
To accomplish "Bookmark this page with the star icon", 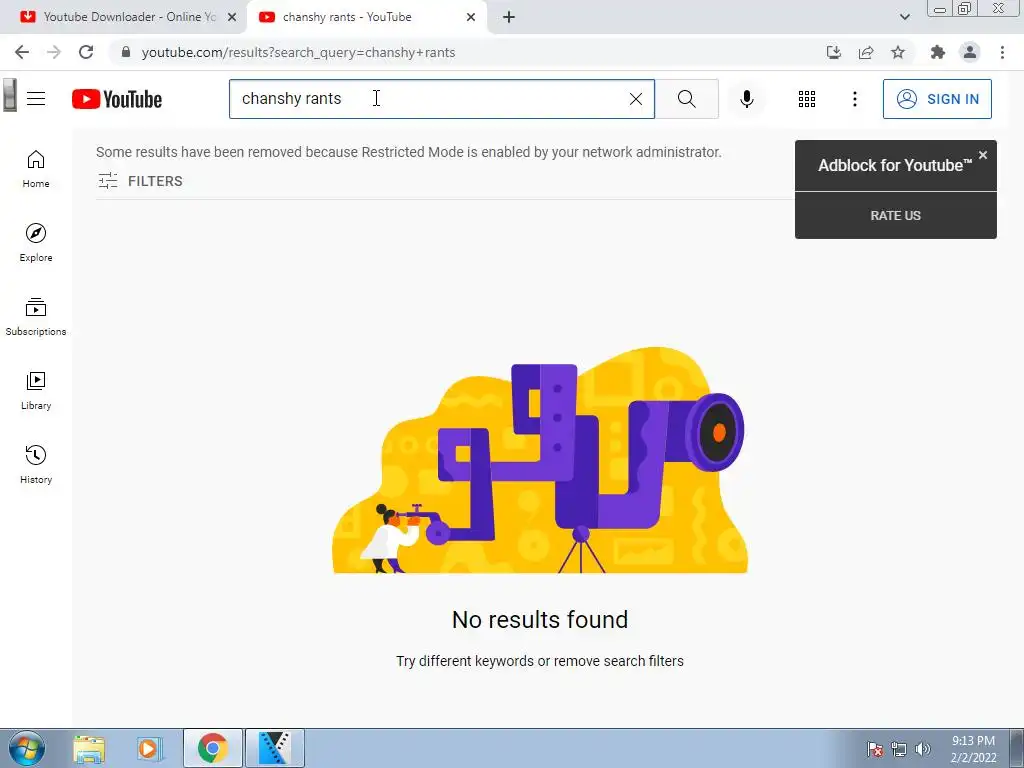I will tap(898, 52).
